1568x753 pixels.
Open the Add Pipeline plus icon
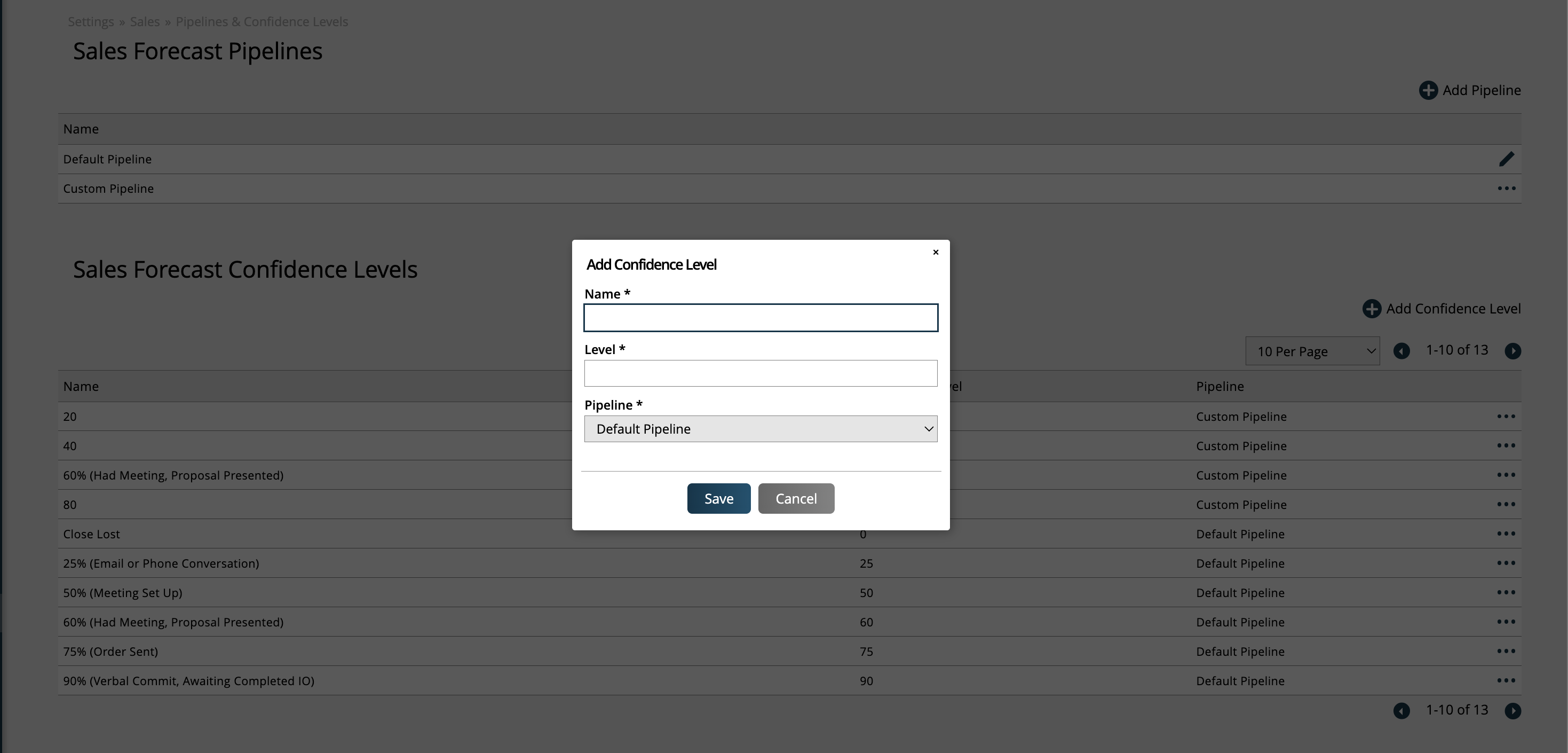click(1429, 90)
